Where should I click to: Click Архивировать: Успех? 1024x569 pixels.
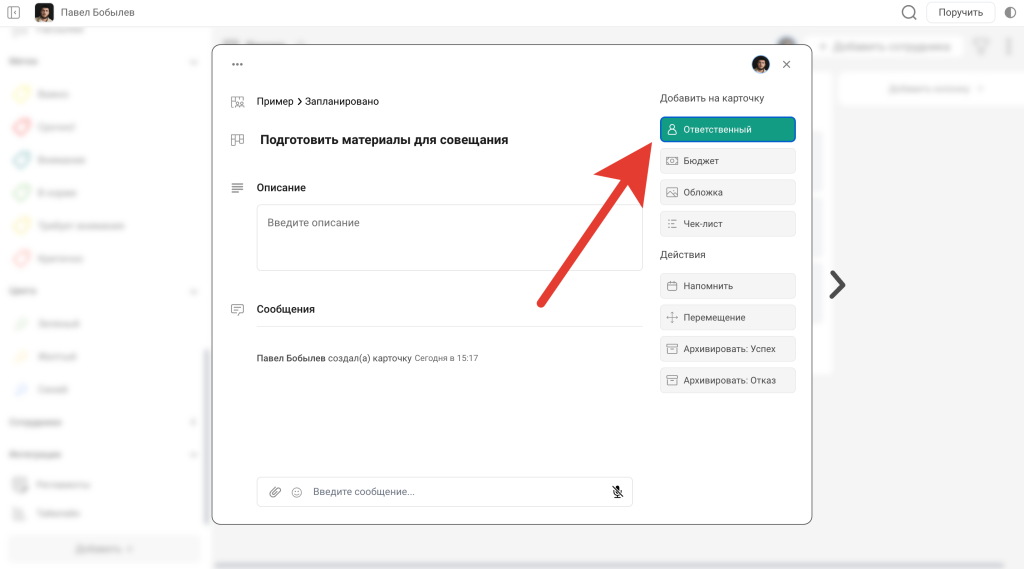(x=728, y=349)
